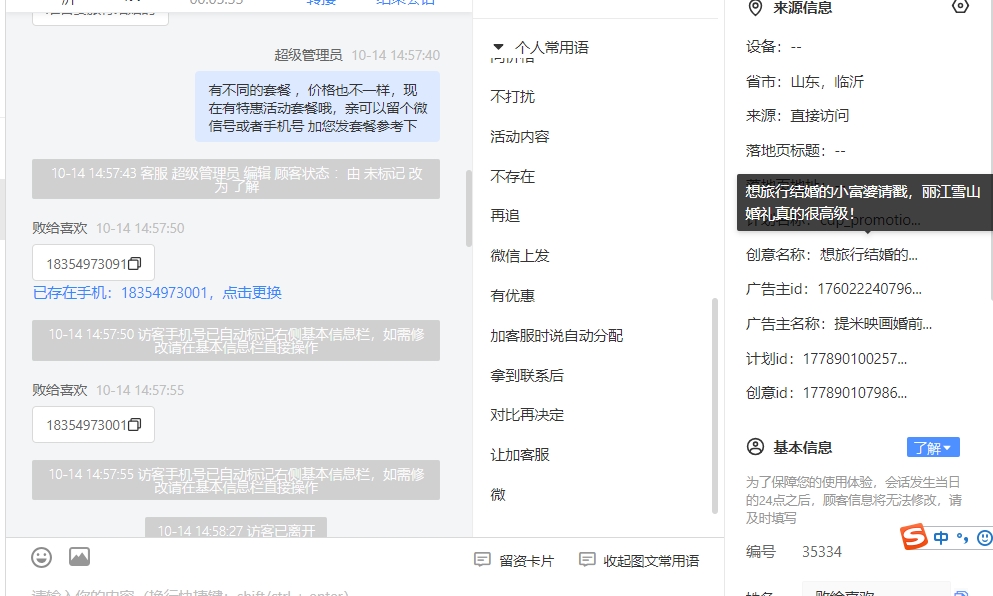This screenshot has height=596, width=993.
Task: Click the 14:57:55 auto-marked phone notice
Action: pos(236,480)
